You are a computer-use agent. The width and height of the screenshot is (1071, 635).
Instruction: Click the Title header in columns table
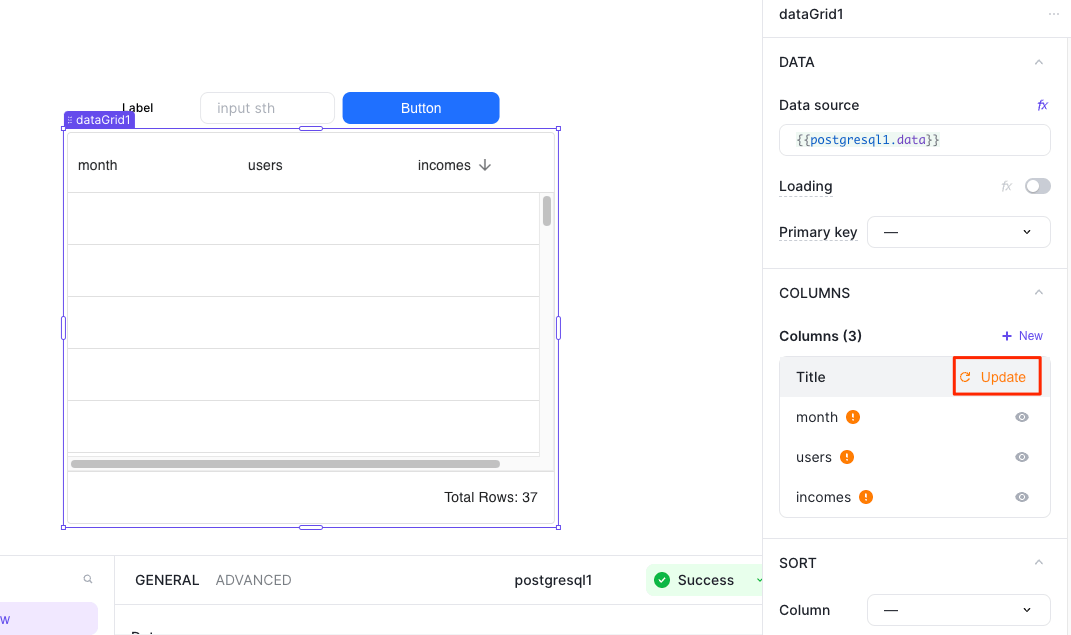pyautogui.click(x=811, y=377)
